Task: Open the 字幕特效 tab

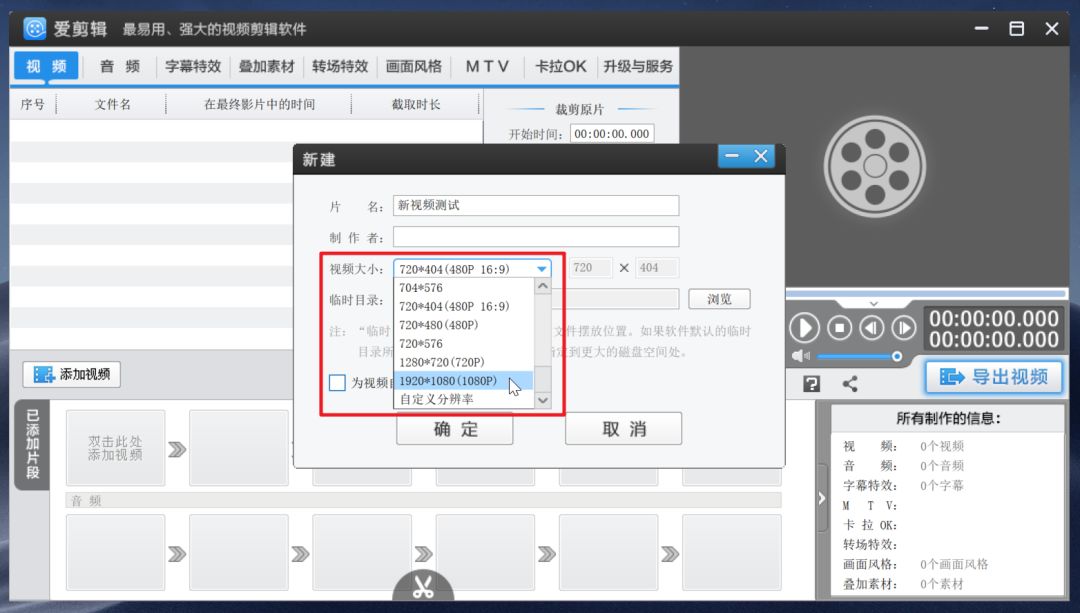Action: point(192,66)
